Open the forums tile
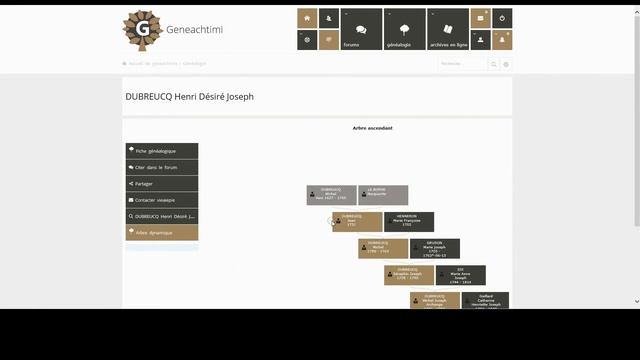 (x=361, y=29)
